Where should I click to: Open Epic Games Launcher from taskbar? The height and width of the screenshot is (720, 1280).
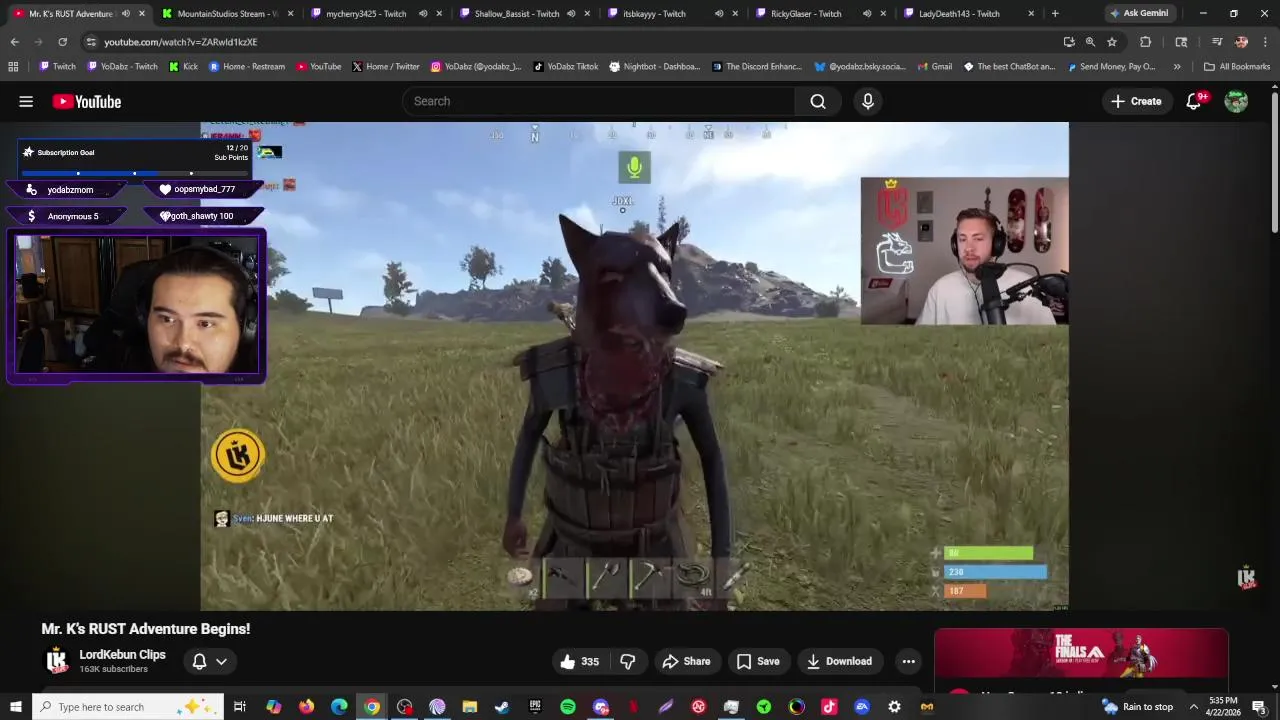(535, 707)
